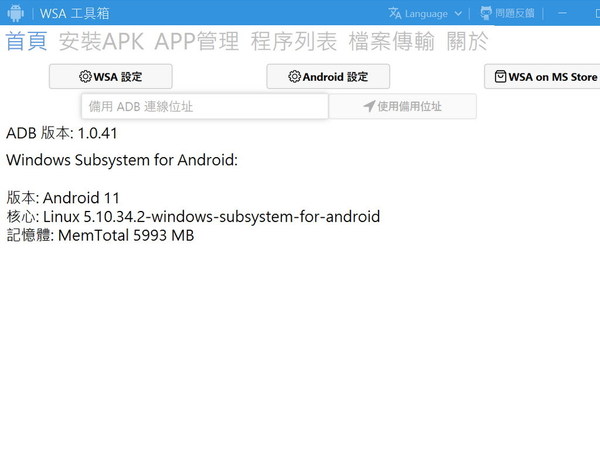Select the 版本: Android 11 text

point(63,198)
